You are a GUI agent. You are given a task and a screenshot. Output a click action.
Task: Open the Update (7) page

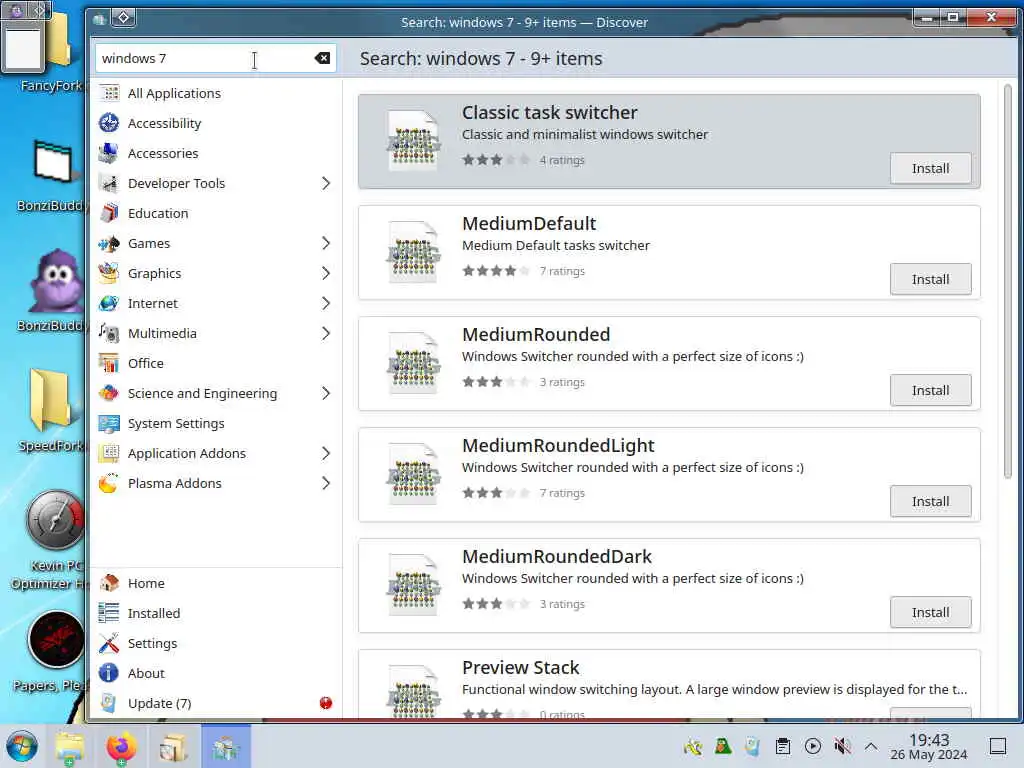point(216,703)
